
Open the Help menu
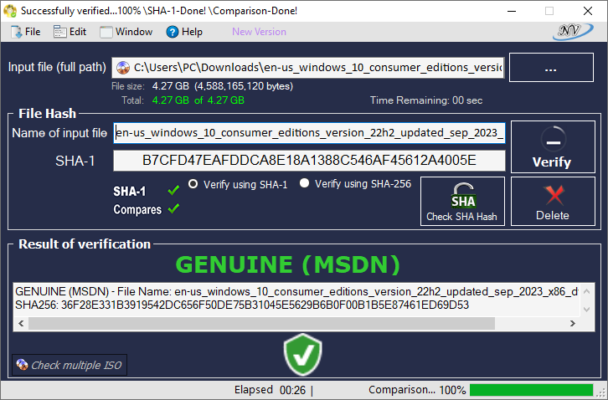pyautogui.click(x=185, y=32)
